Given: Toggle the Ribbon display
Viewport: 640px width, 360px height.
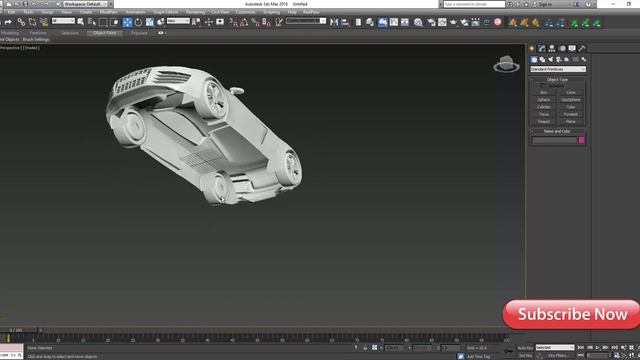Looking at the screenshot, I should click(382, 22).
